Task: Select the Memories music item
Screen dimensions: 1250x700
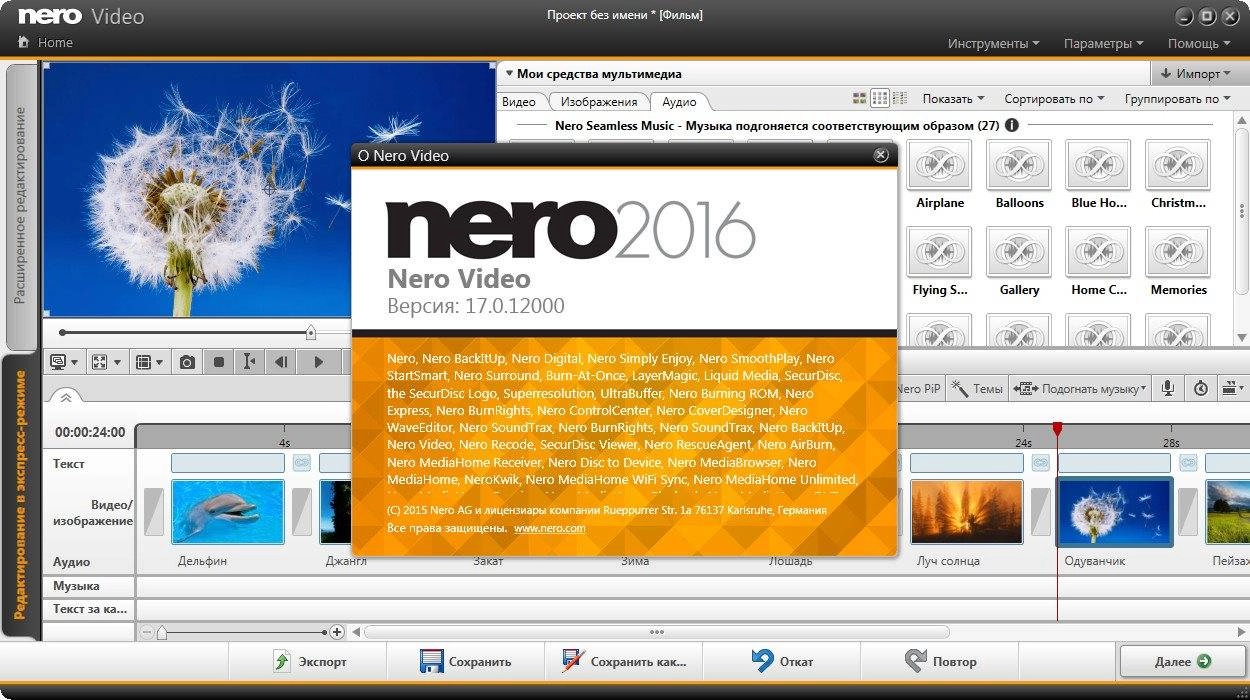Action: (1178, 261)
